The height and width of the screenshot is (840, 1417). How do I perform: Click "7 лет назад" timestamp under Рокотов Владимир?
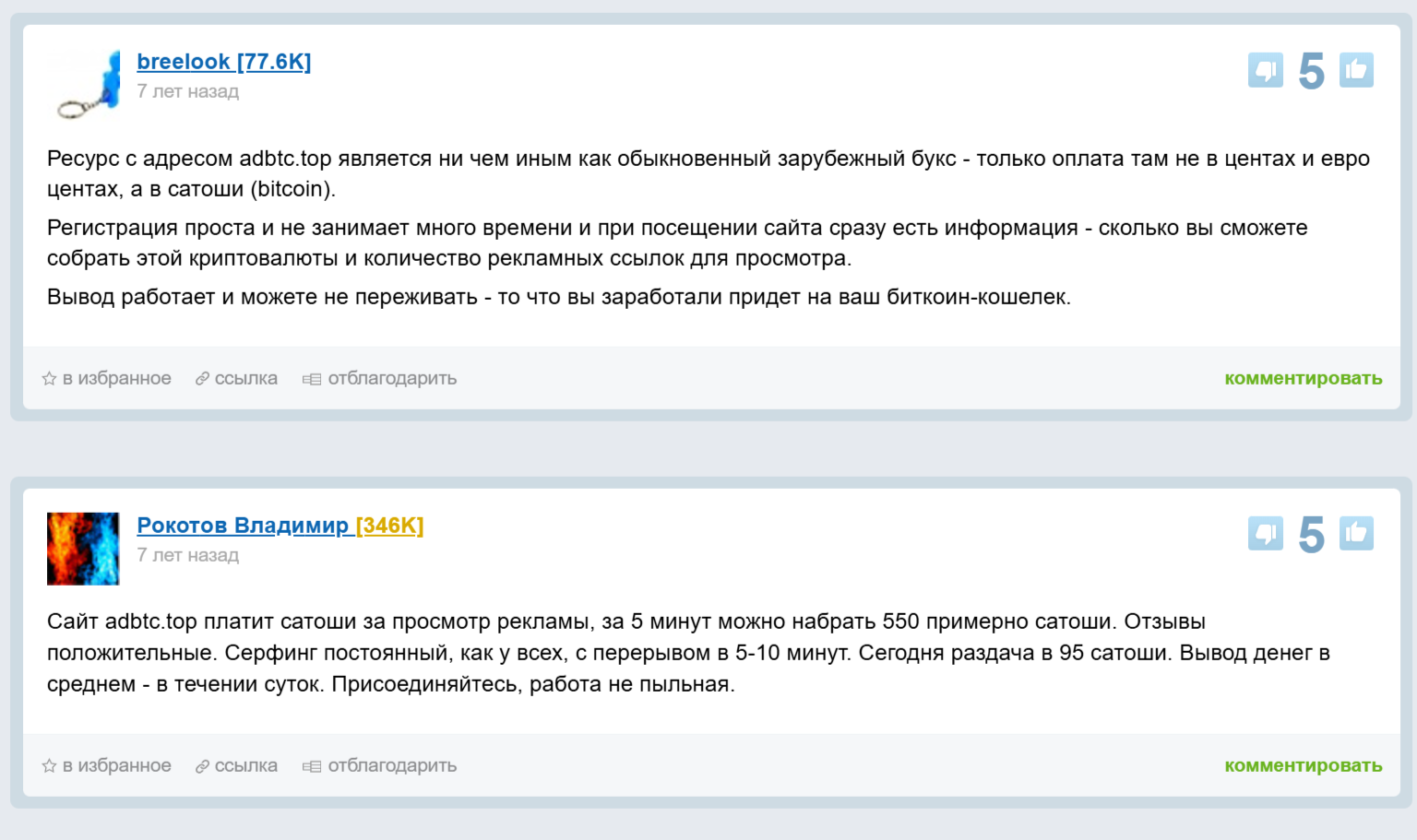188,555
